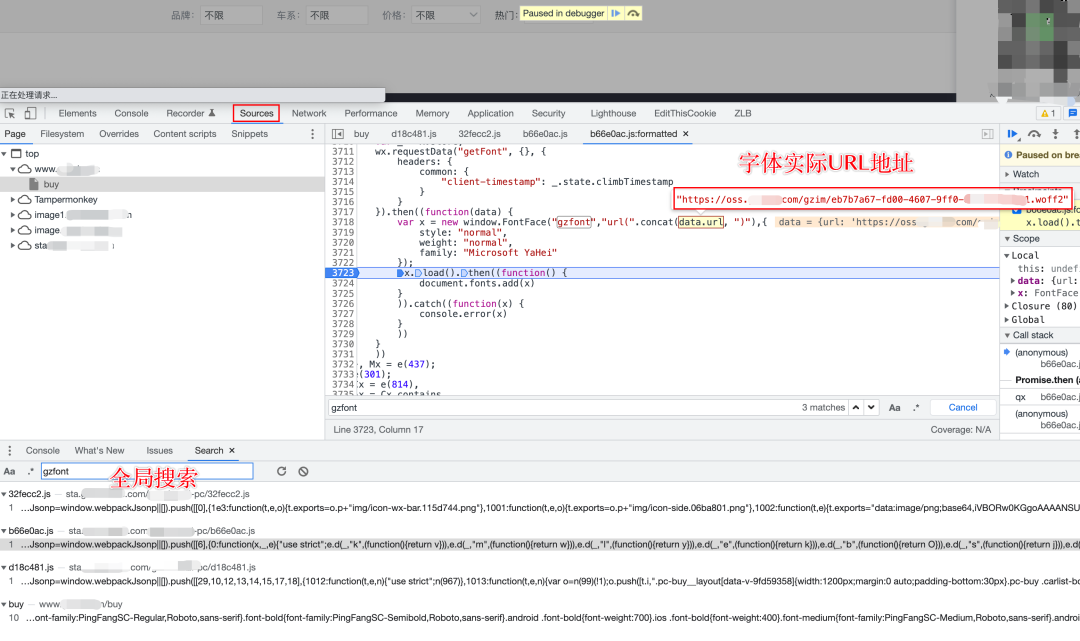Toggle the device toolbar icon
Image resolution: width=1080 pixels, height=641 pixels.
click(x=30, y=114)
